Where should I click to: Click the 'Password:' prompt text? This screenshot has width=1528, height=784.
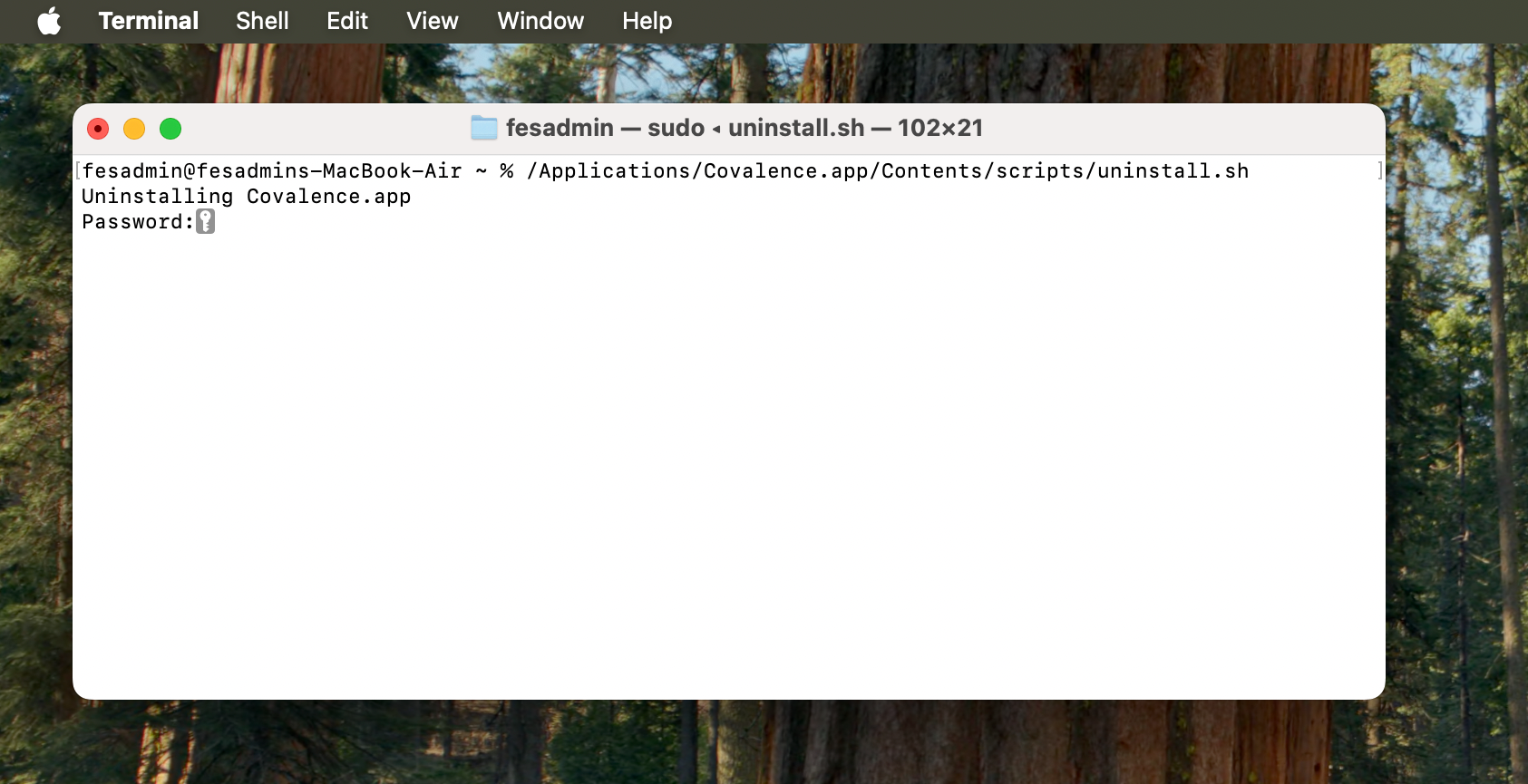pos(138,222)
